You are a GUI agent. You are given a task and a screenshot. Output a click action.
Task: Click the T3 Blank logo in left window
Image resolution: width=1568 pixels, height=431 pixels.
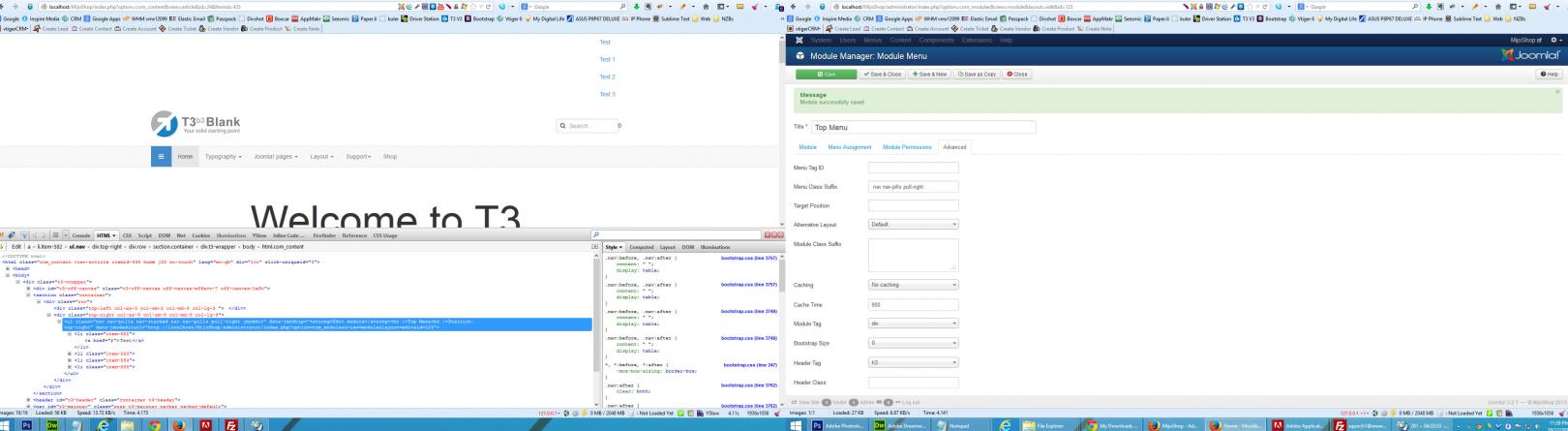(196, 124)
